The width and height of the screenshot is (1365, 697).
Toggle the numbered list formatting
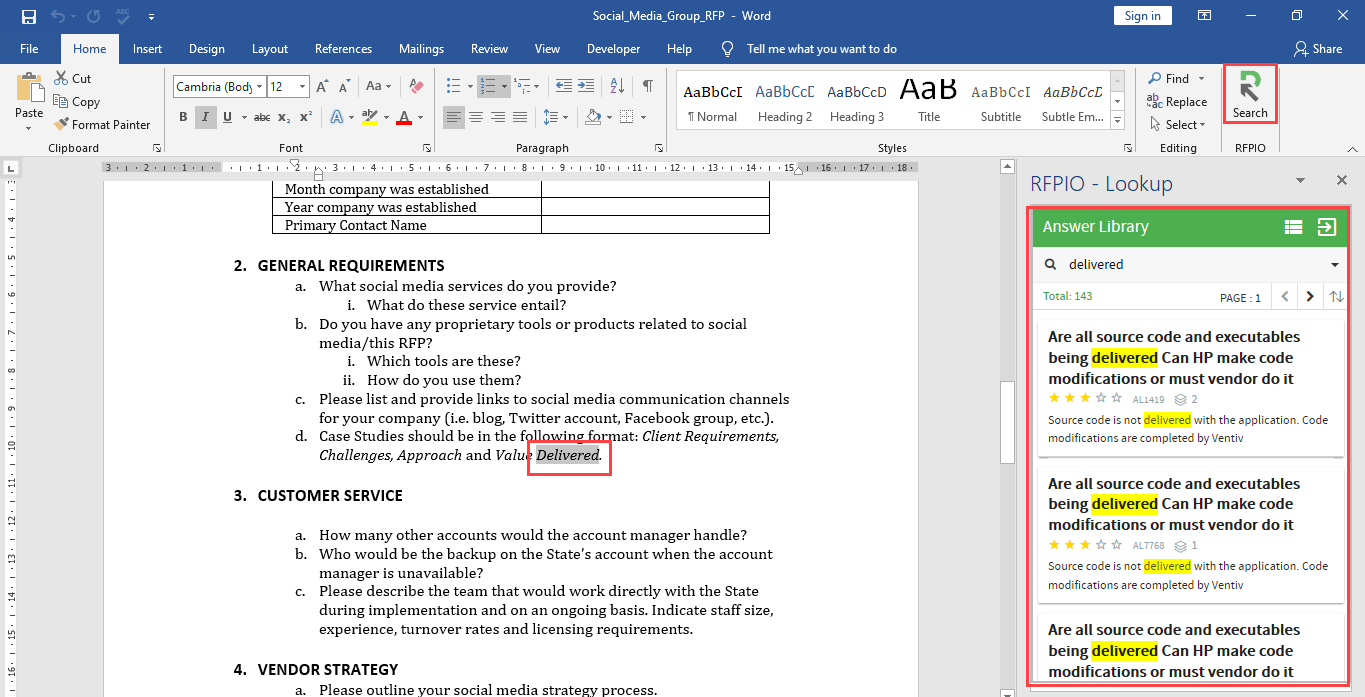coord(487,86)
